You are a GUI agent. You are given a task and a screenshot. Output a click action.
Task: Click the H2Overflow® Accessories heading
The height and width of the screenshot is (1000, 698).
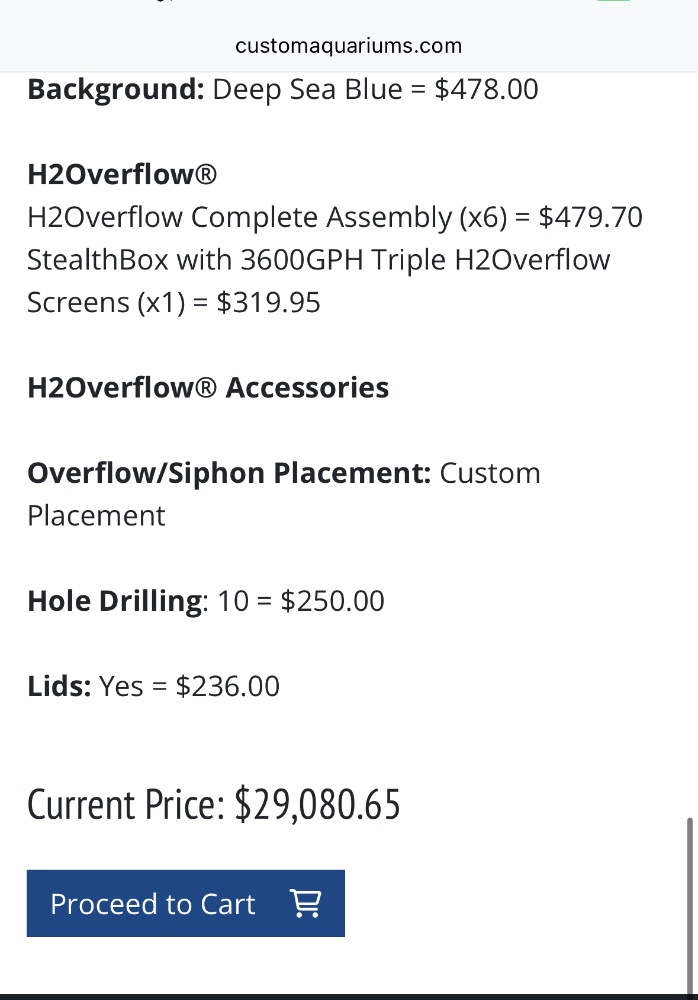208,388
